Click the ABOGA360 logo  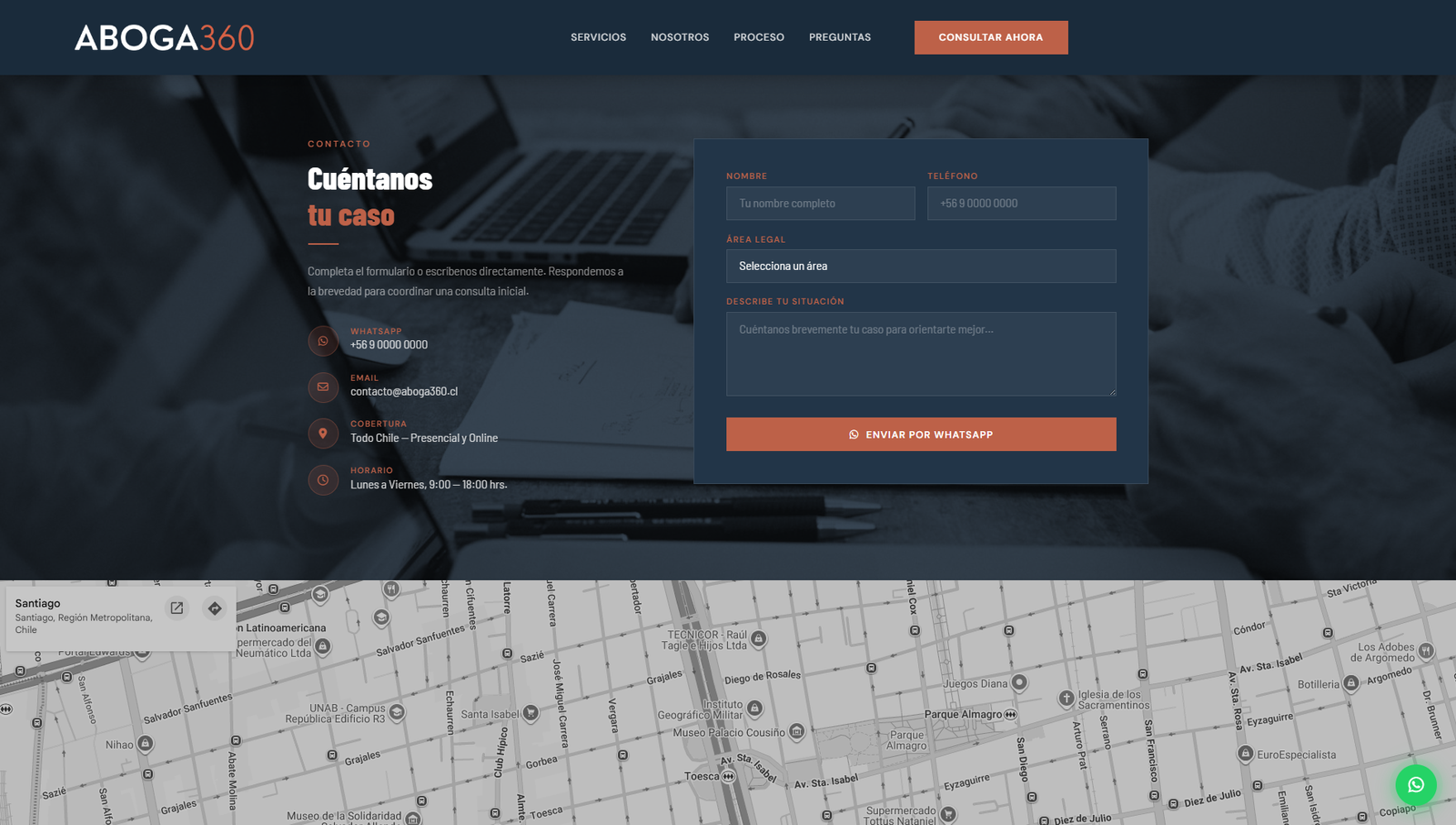pyautogui.click(x=164, y=37)
